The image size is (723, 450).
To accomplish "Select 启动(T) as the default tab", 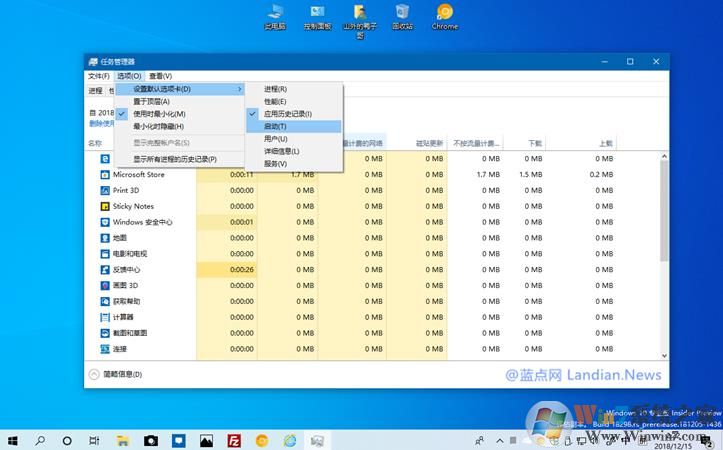I will [275, 126].
